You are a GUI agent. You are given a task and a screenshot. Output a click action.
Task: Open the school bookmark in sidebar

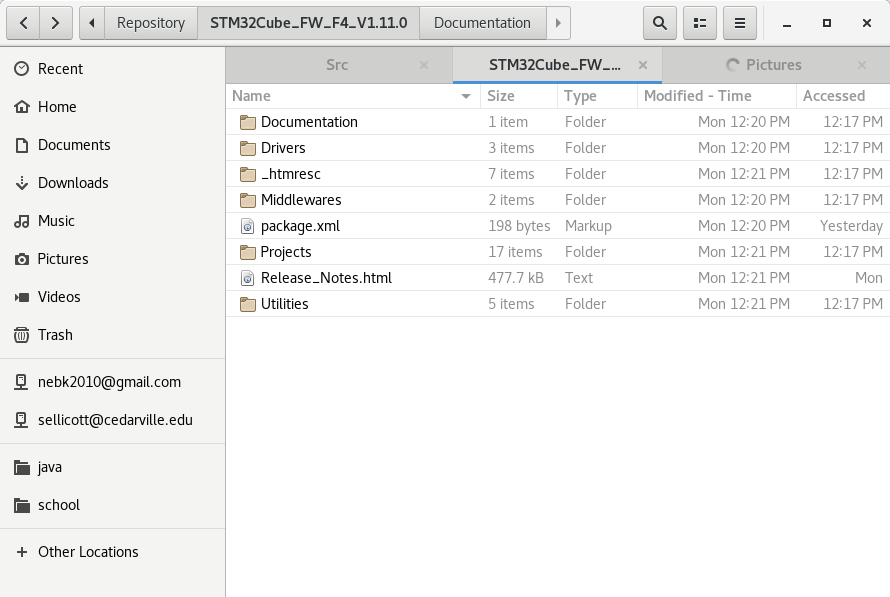[x=112, y=506]
